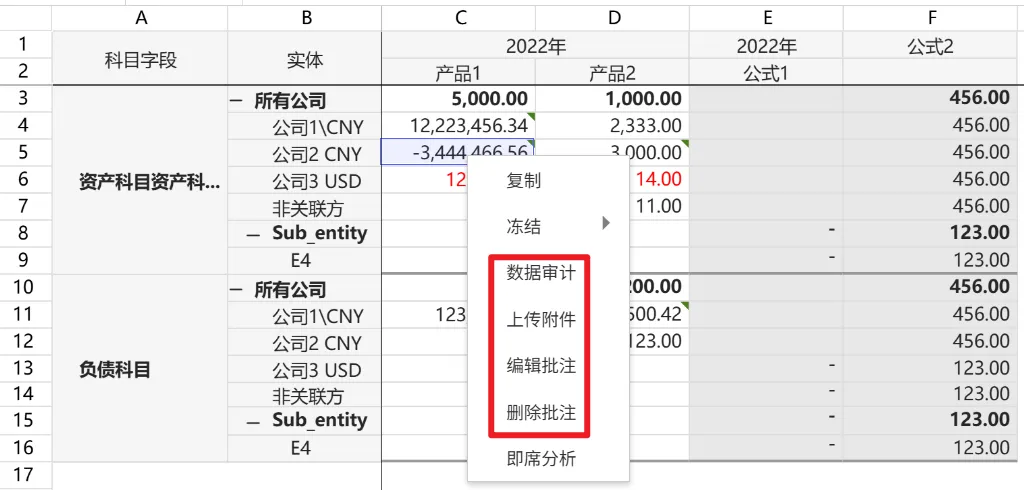This screenshot has width=1024, height=490.
Task: Click the green comment marker on cell 3,000.00
Action: pyautogui.click(x=685, y=144)
